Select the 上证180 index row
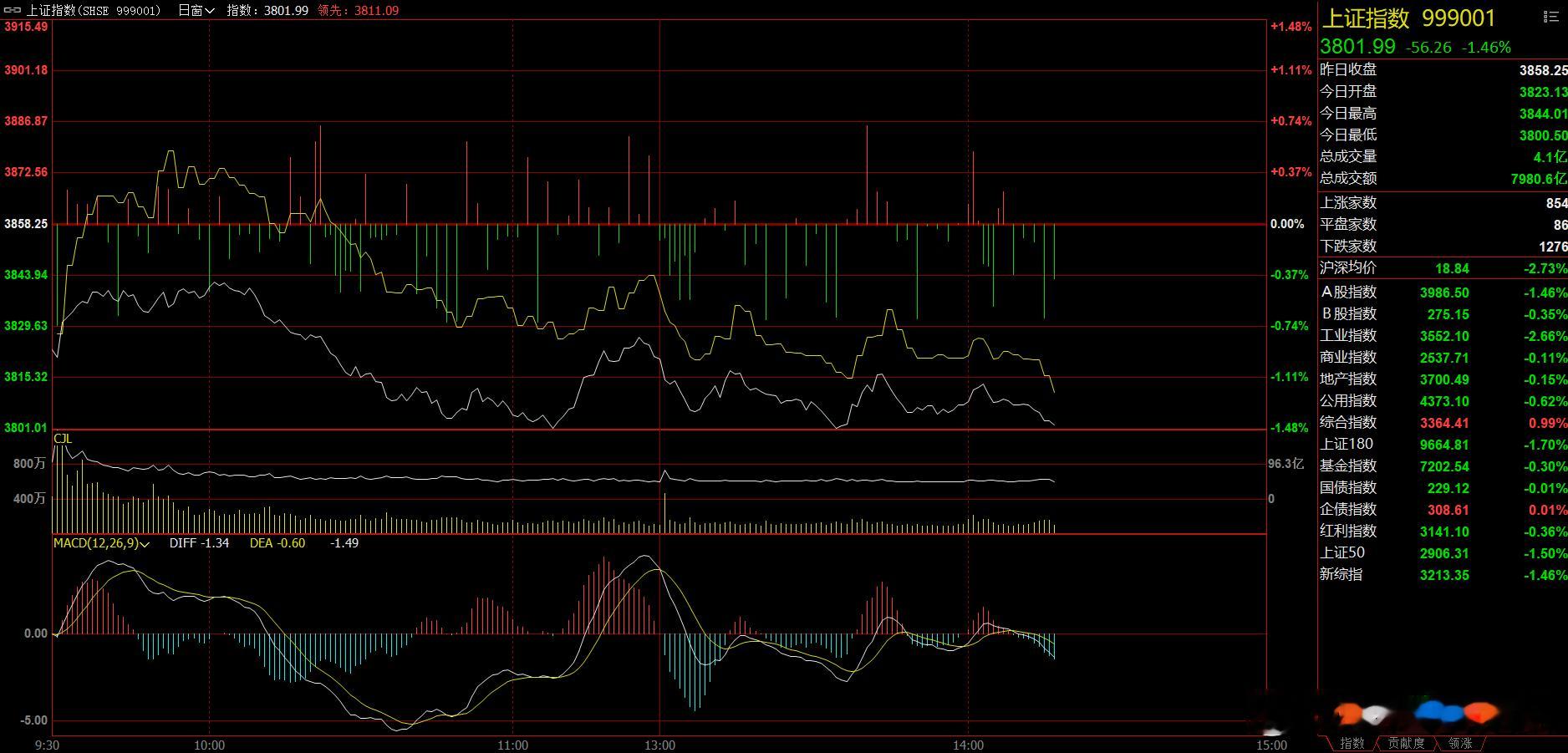The image size is (1568, 753). [x=1443, y=445]
